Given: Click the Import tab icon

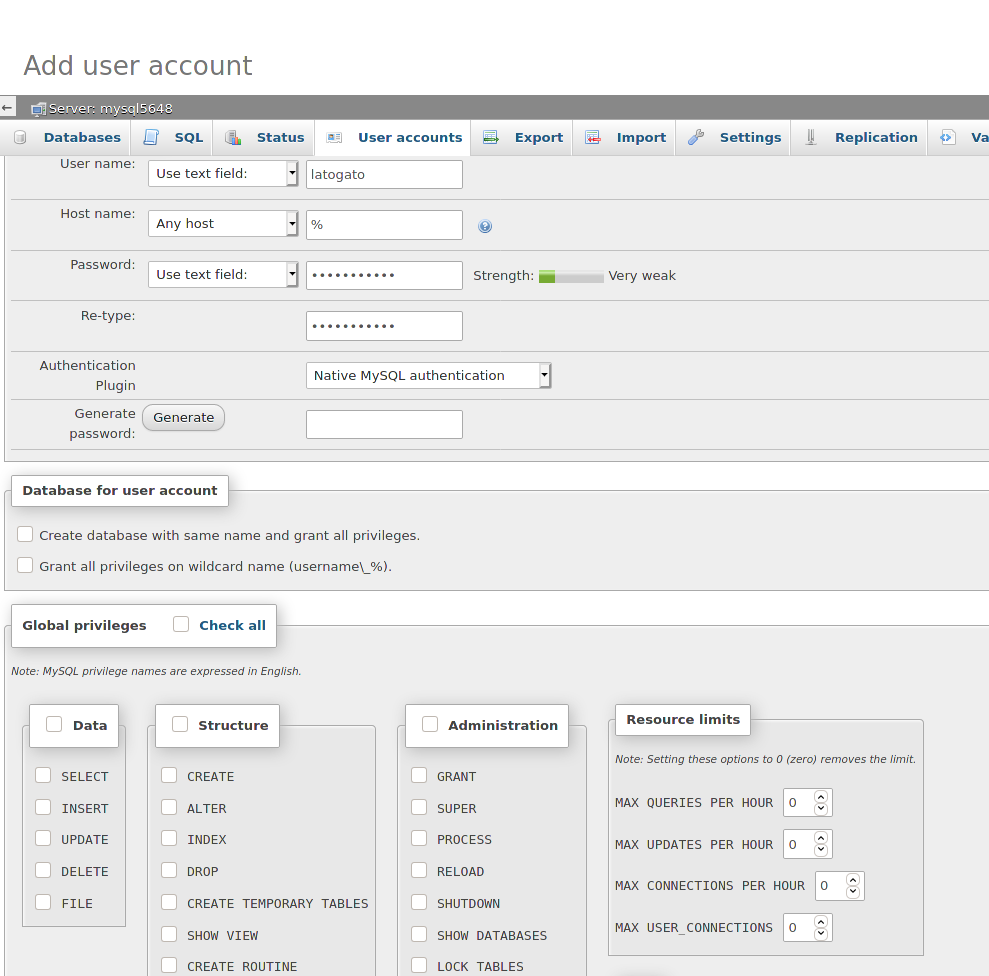Looking at the screenshot, I should [593, 138].
